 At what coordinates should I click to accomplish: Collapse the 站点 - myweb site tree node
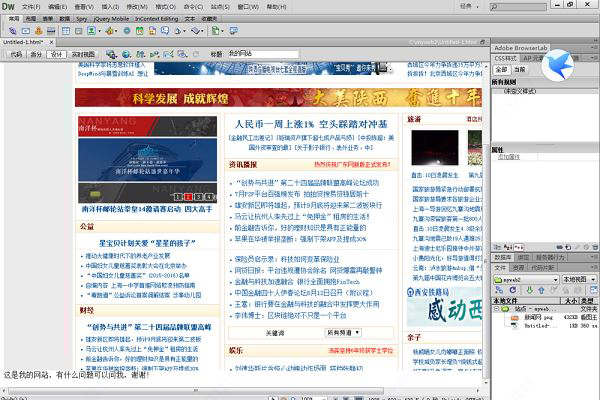coord(495,309)
